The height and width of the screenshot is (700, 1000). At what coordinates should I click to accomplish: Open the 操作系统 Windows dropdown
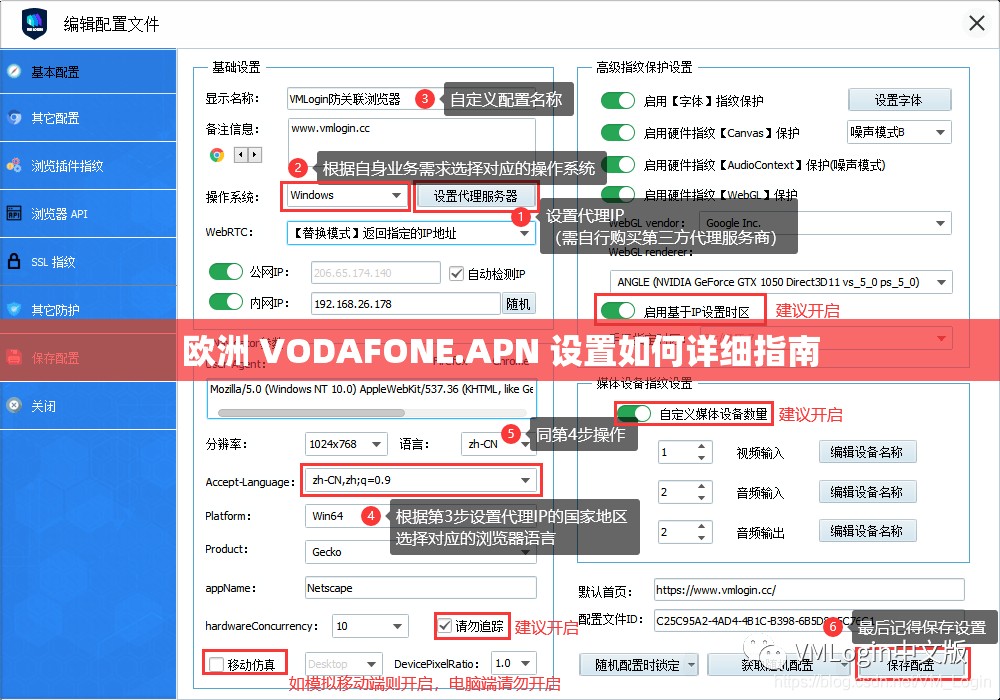point(347,195)
